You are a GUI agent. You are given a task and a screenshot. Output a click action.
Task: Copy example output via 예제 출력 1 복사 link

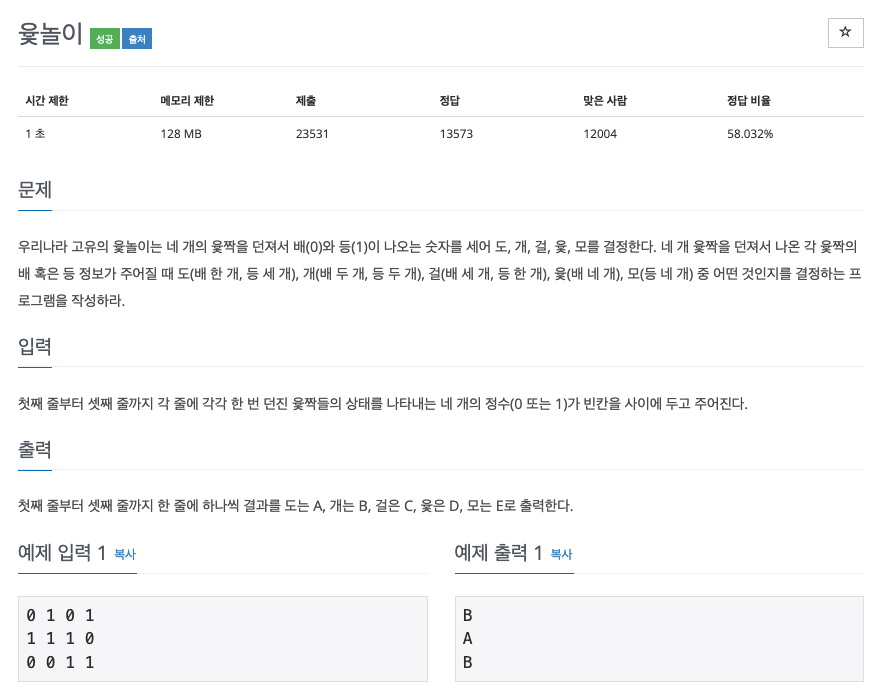click(561, 554)
